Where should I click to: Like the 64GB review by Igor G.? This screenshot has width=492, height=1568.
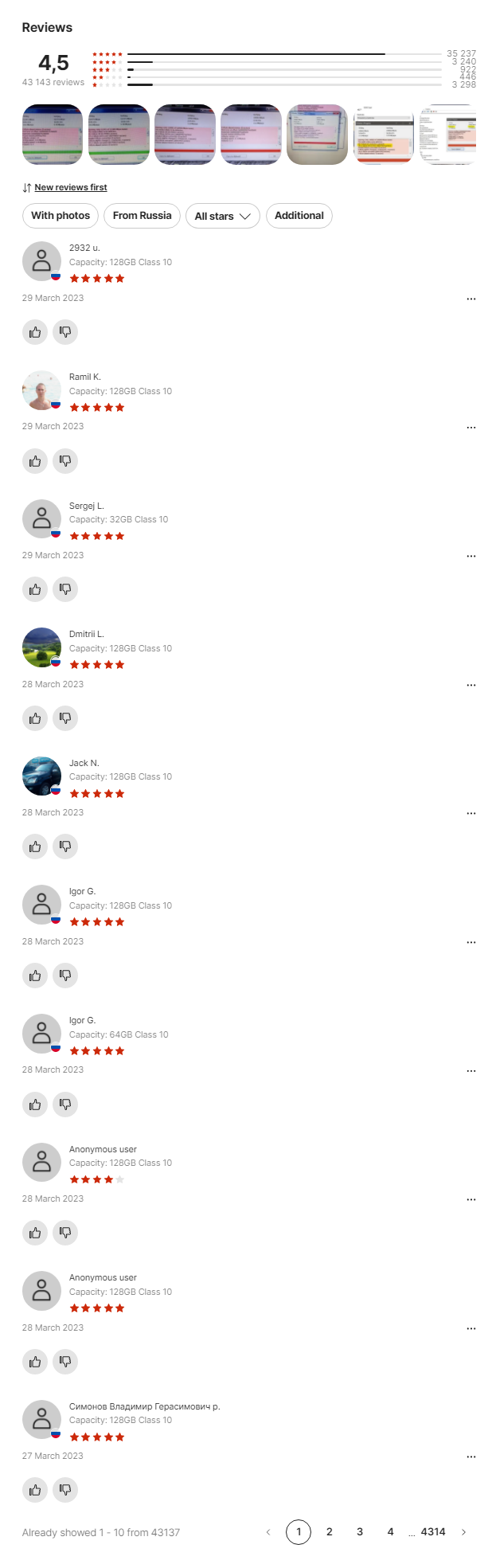[35, 1105]
